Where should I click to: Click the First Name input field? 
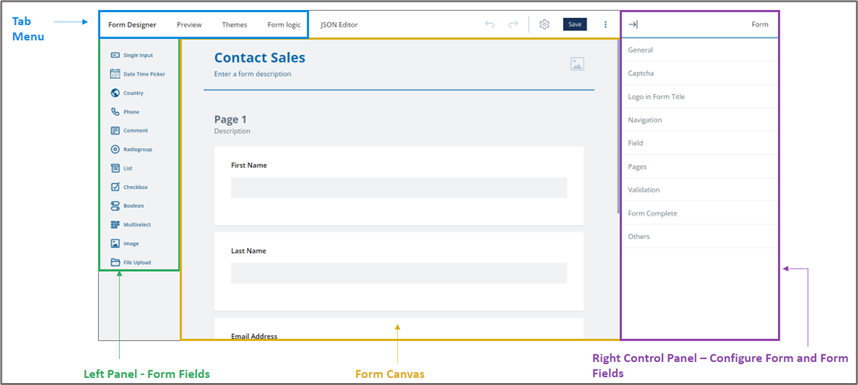click(399, 188)
